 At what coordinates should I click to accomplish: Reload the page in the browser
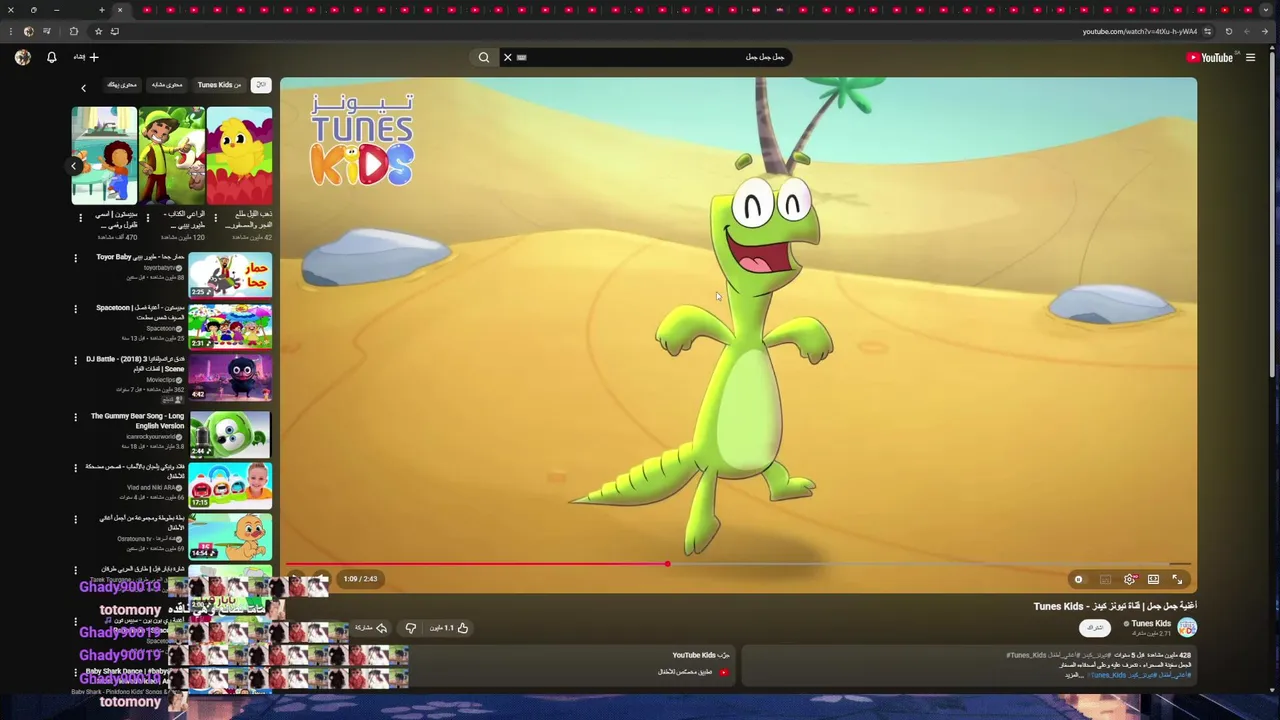click(1229, 31)
